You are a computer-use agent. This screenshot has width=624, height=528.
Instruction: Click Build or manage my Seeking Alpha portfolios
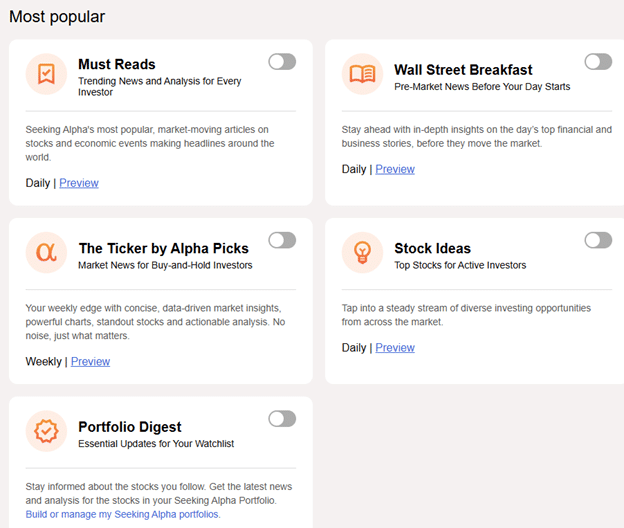tap(122, 514)
